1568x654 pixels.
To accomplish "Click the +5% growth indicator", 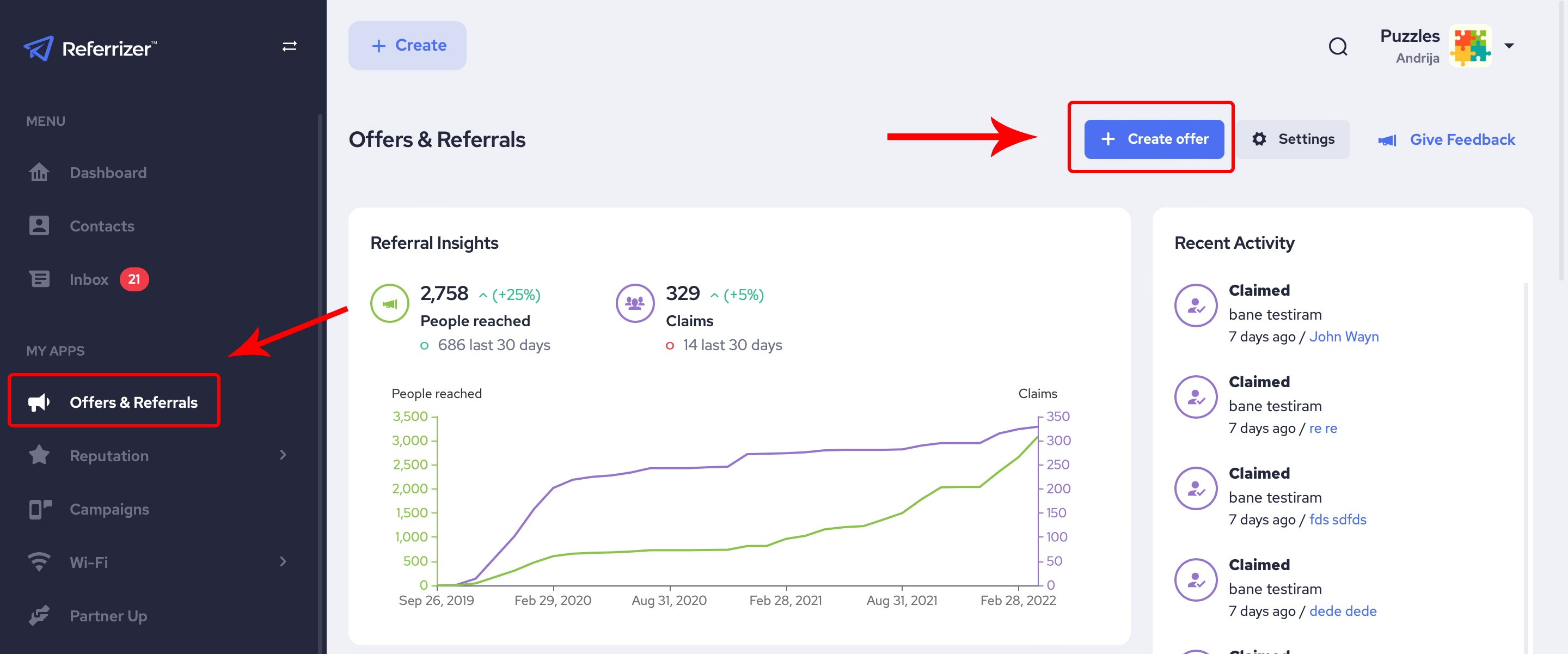I will pyautogui.click(x=737, y=295).
